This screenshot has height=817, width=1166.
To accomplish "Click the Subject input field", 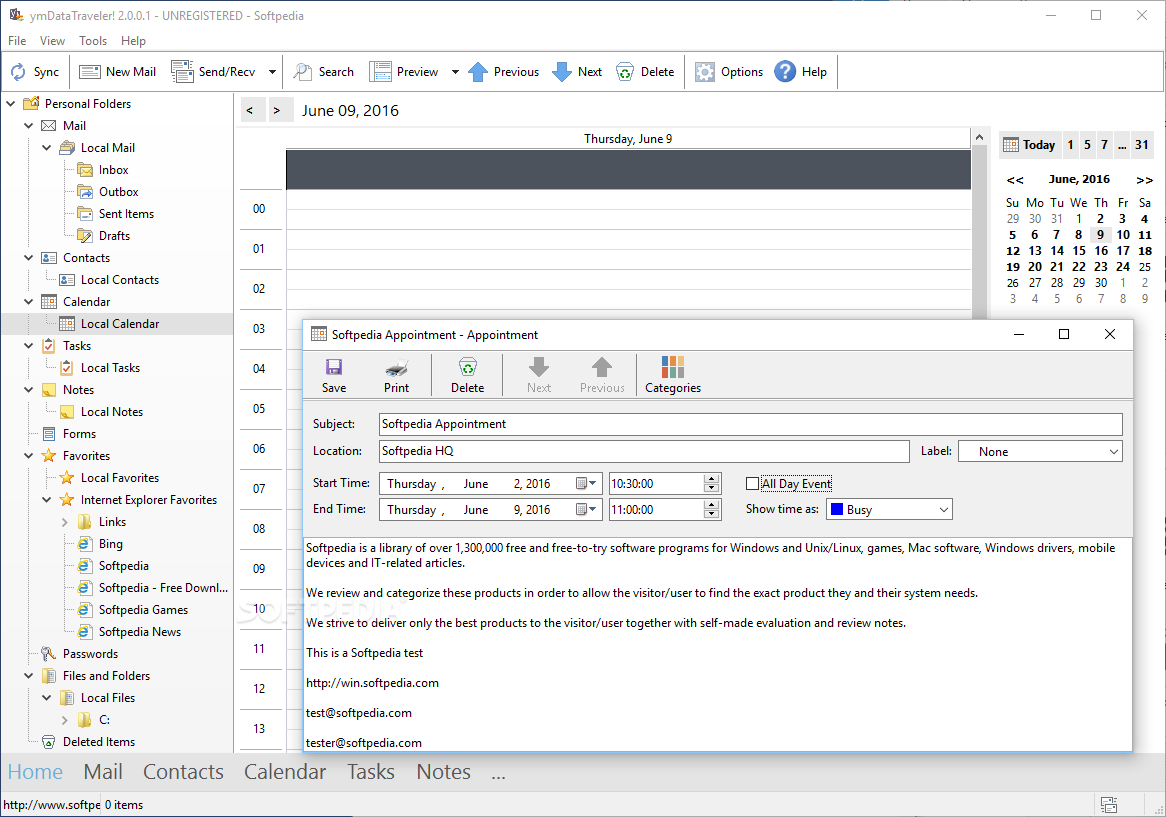I will point(750,424).
